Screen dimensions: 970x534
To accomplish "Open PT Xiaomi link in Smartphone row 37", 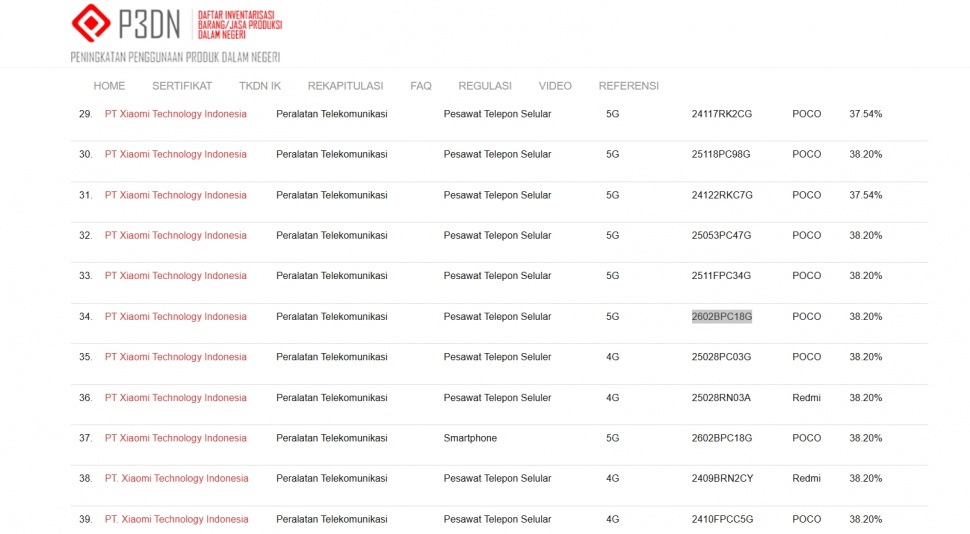I will coord(175,438).
